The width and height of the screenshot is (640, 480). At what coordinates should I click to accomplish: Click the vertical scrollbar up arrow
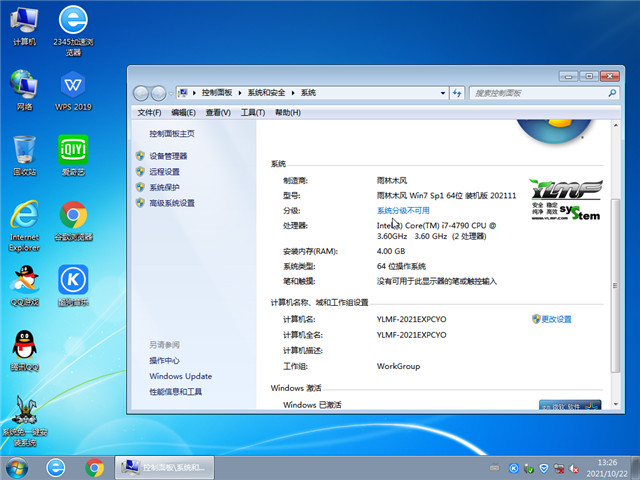tap(616, 125)
